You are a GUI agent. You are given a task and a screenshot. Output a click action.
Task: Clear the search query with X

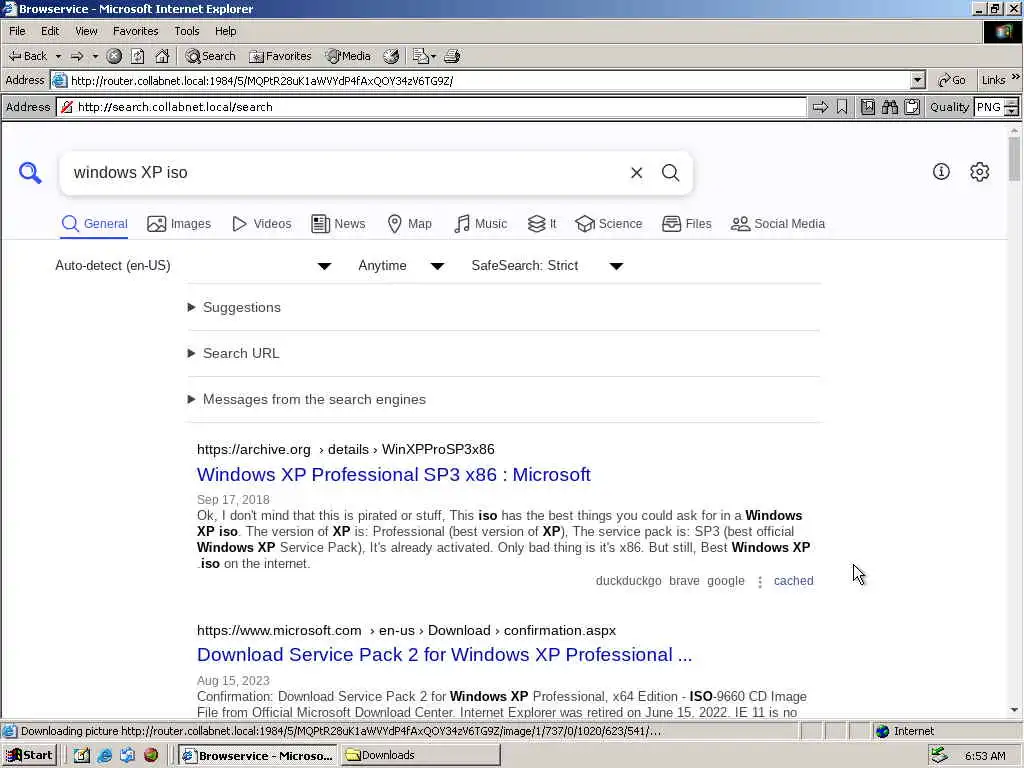coord(636,172)
